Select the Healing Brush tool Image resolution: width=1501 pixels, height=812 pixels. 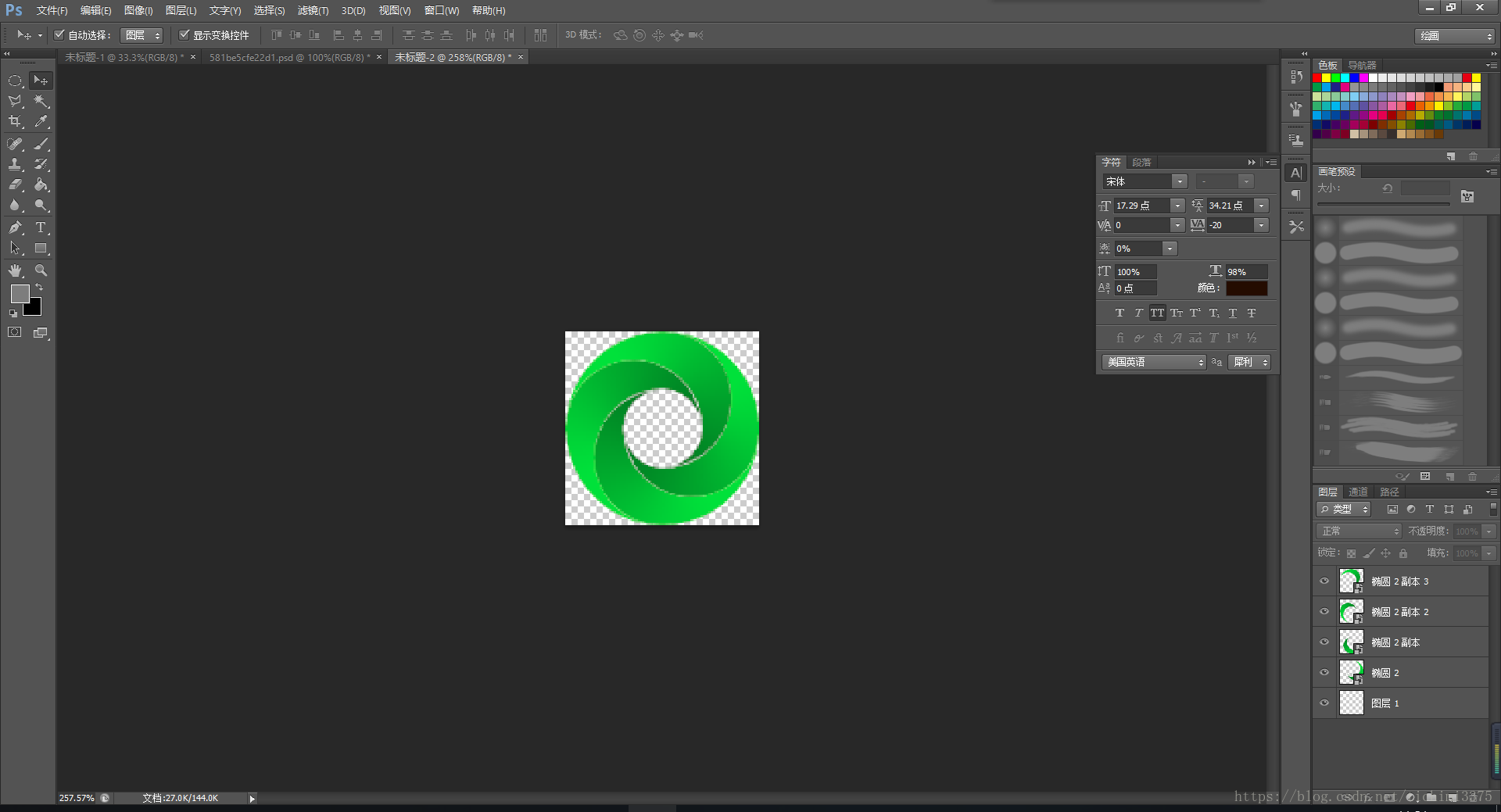pyautogui.click(x=15, y=144)
